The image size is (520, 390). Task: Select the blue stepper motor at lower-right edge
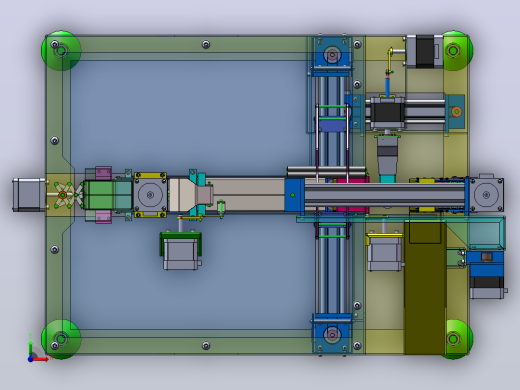[x=487, y=275]
